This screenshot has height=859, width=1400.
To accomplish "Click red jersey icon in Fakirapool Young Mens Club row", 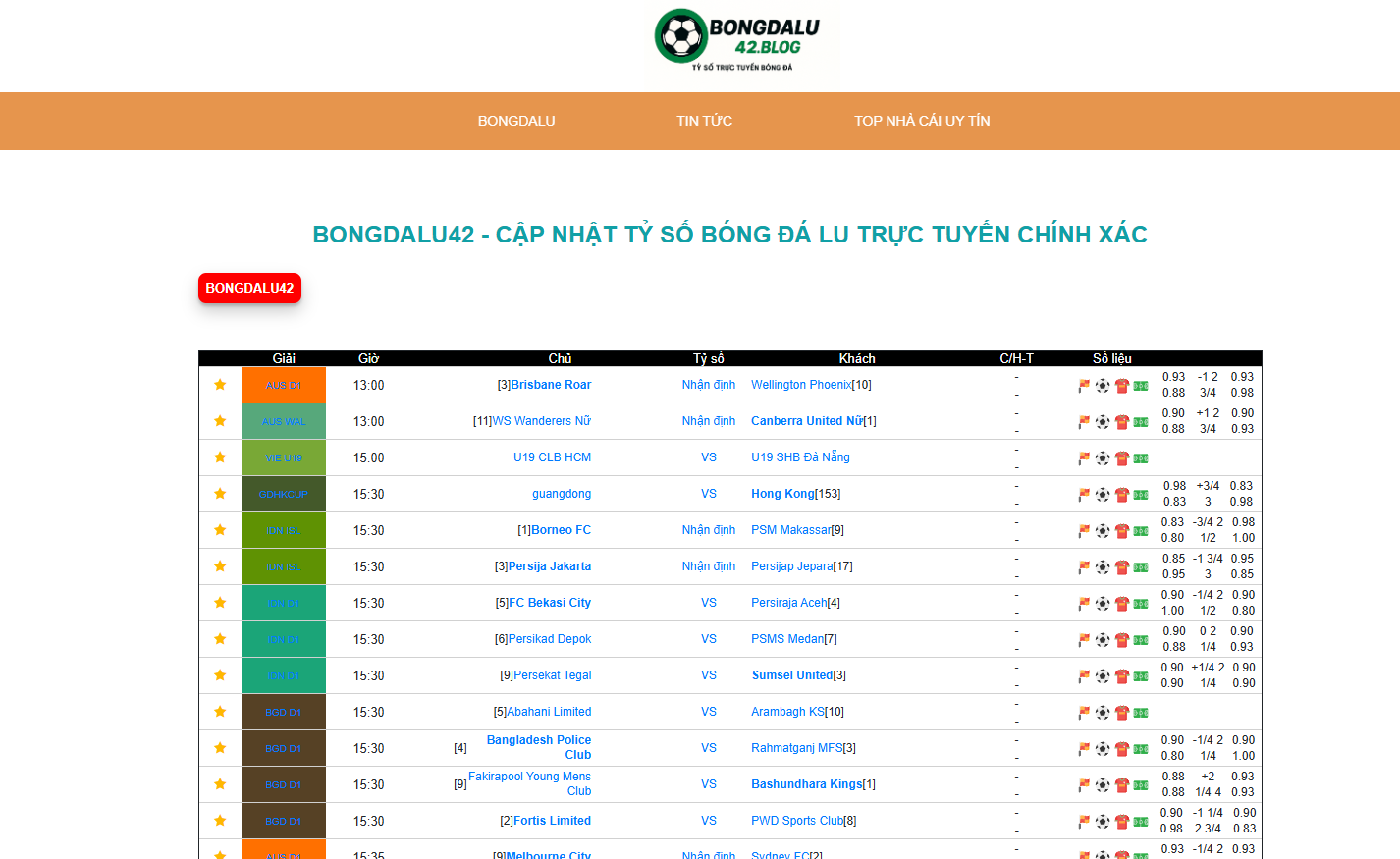I will [1122, 785].
